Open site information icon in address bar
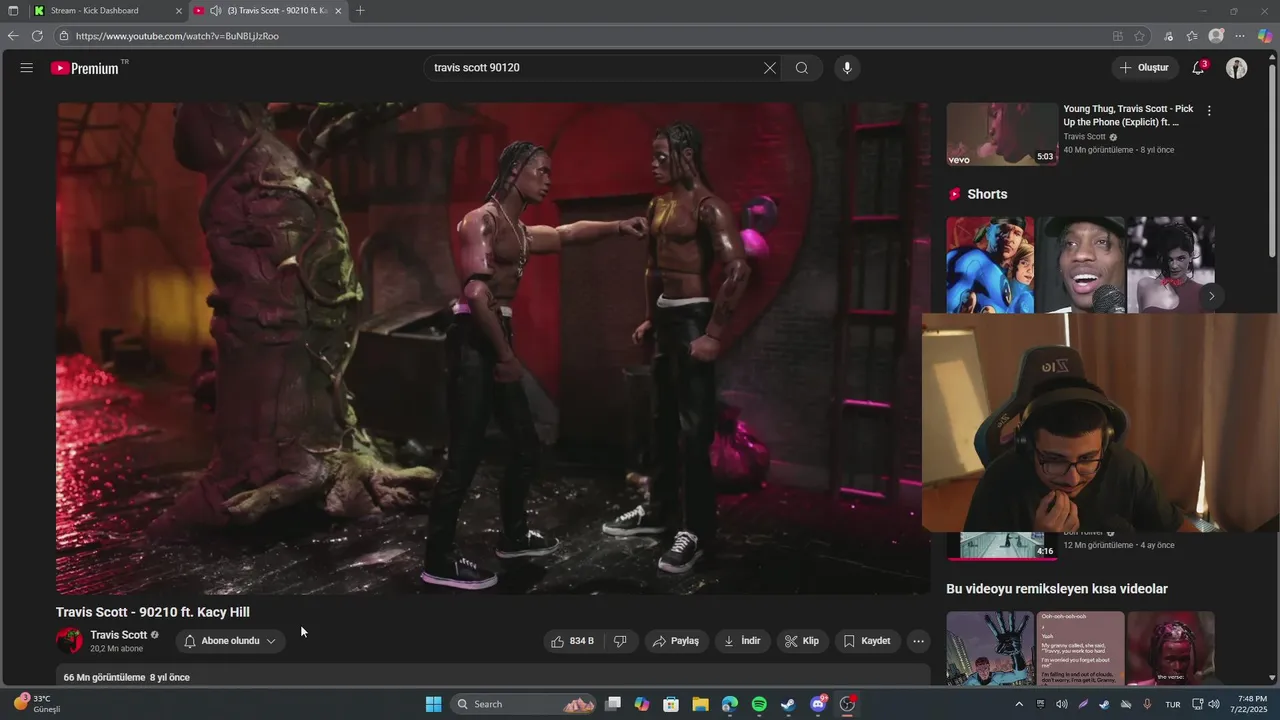 (x=64, y=36)
